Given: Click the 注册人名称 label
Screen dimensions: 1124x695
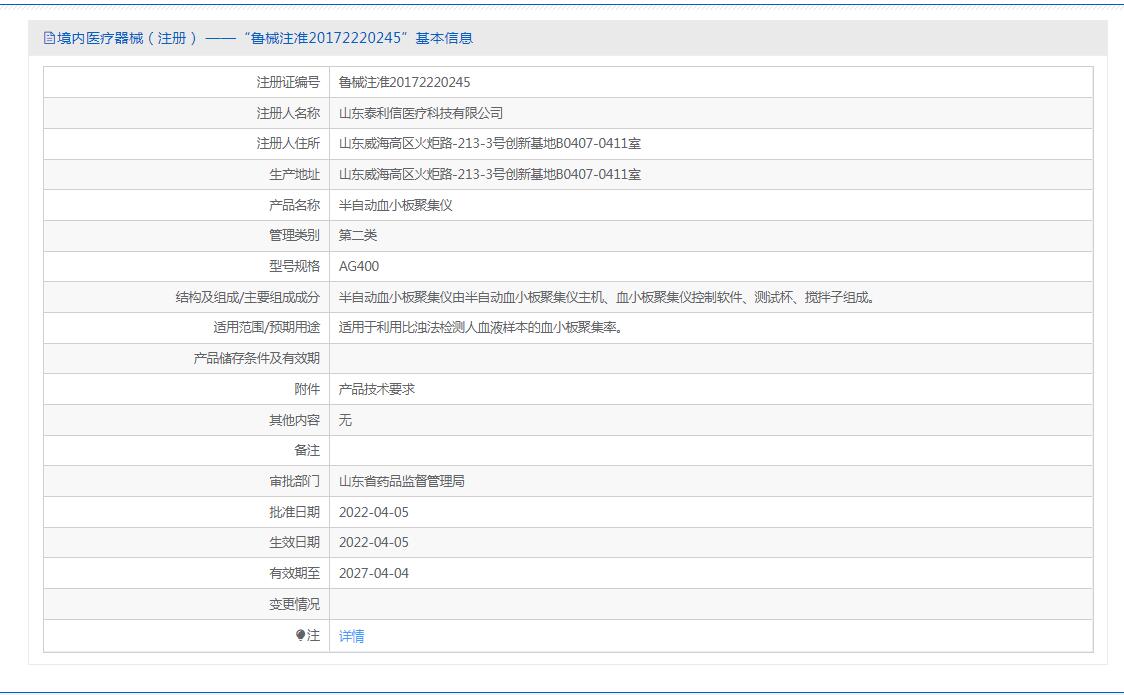Looking at the screenshot, I should click(x=288, y=113).
